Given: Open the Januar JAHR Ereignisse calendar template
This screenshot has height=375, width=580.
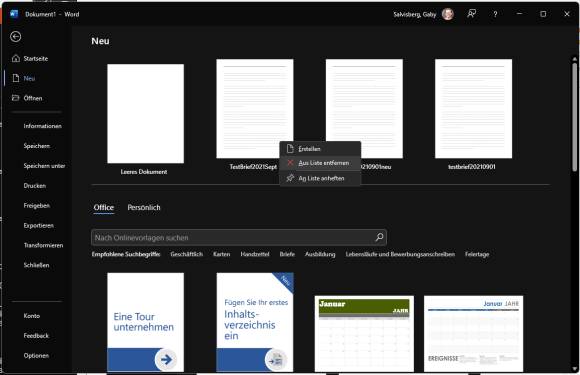Looking at the screenshot, I should 473,334.
